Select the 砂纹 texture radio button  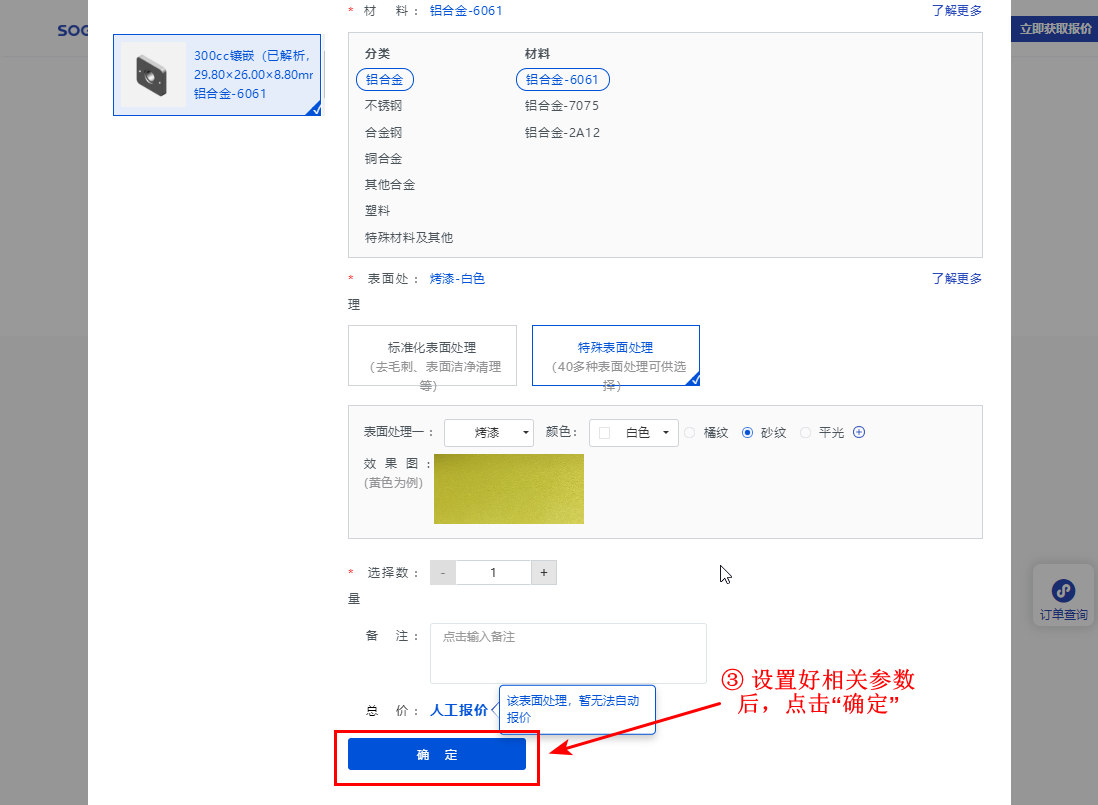click(x=748, y=432)
